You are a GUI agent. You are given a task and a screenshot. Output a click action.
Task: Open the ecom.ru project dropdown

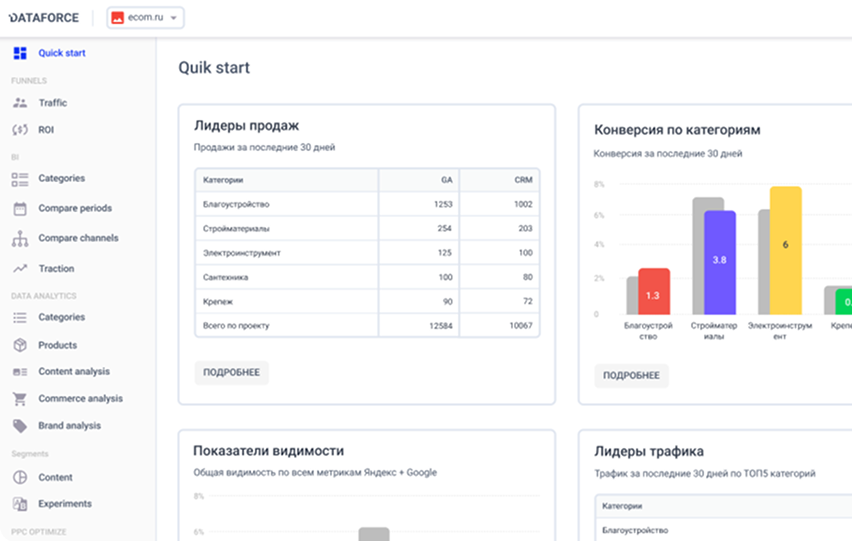point(146,18)
